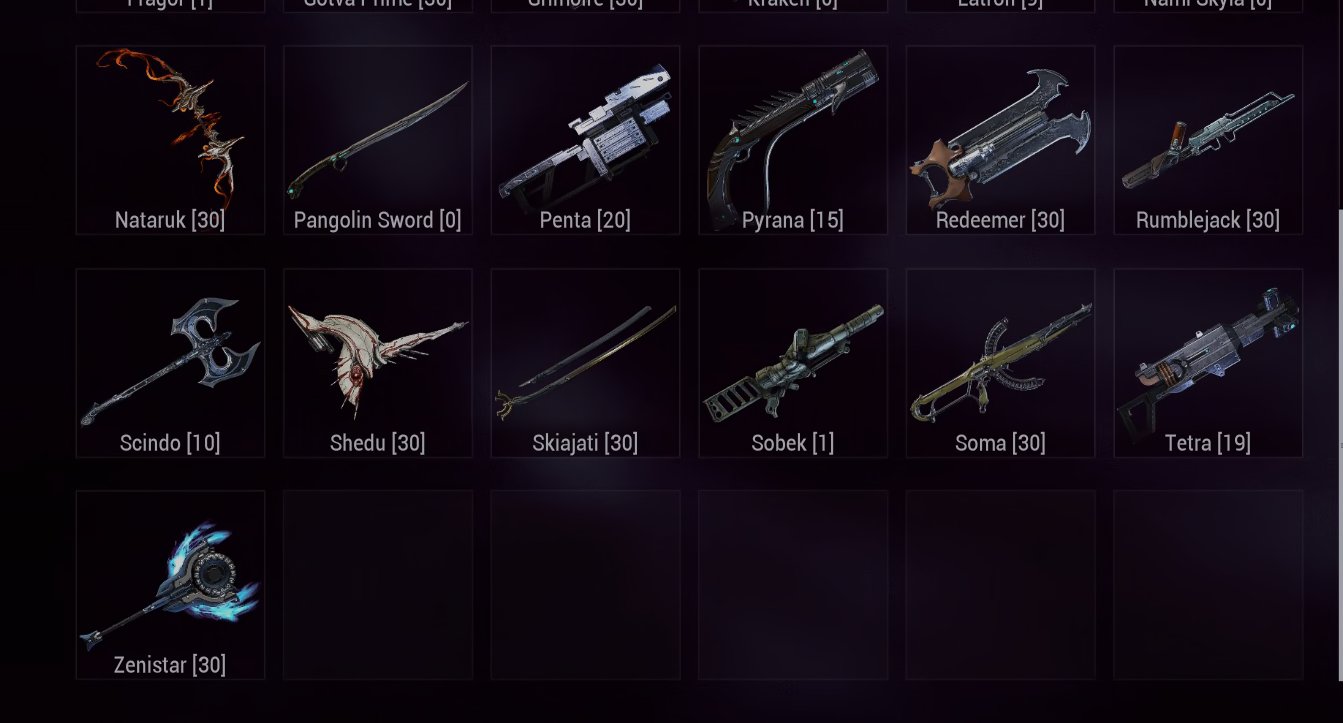Select the Soma rifle icon
1343x723 pixels.
(x=1000, y=362)
